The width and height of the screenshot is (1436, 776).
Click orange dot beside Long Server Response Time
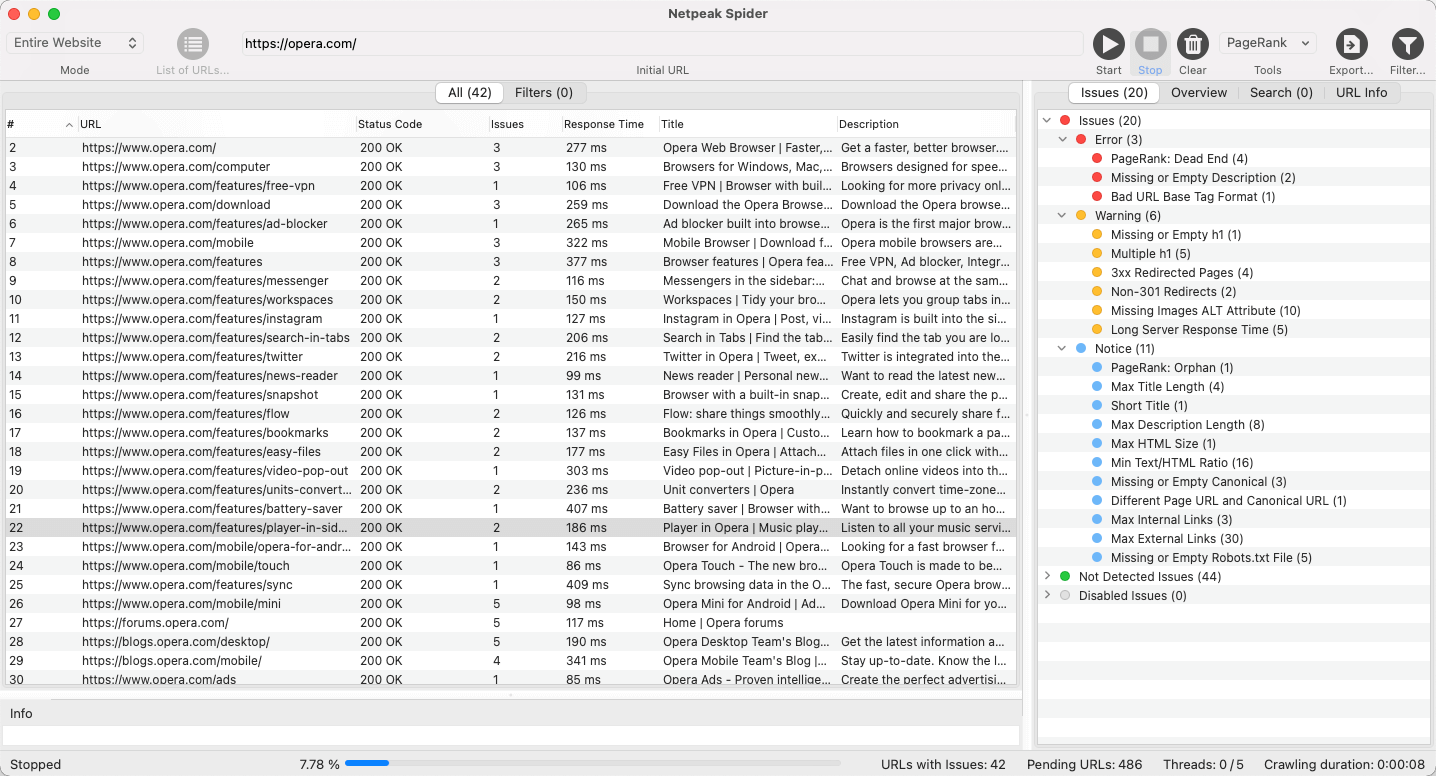click(x=1097, y=330)
